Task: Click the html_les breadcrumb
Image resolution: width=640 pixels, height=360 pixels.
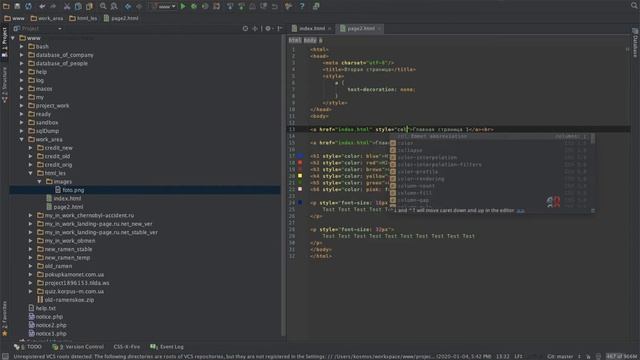Action: pos(83,18)
